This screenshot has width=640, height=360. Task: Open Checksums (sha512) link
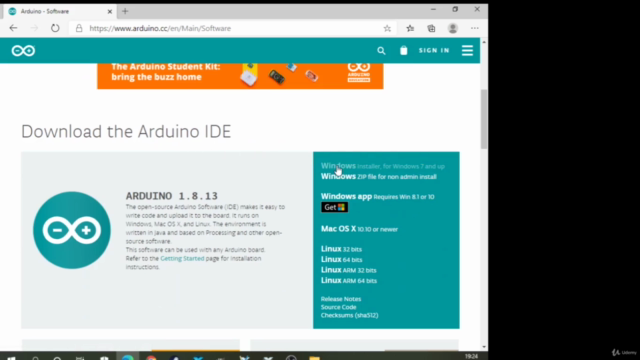coord(349,315)
